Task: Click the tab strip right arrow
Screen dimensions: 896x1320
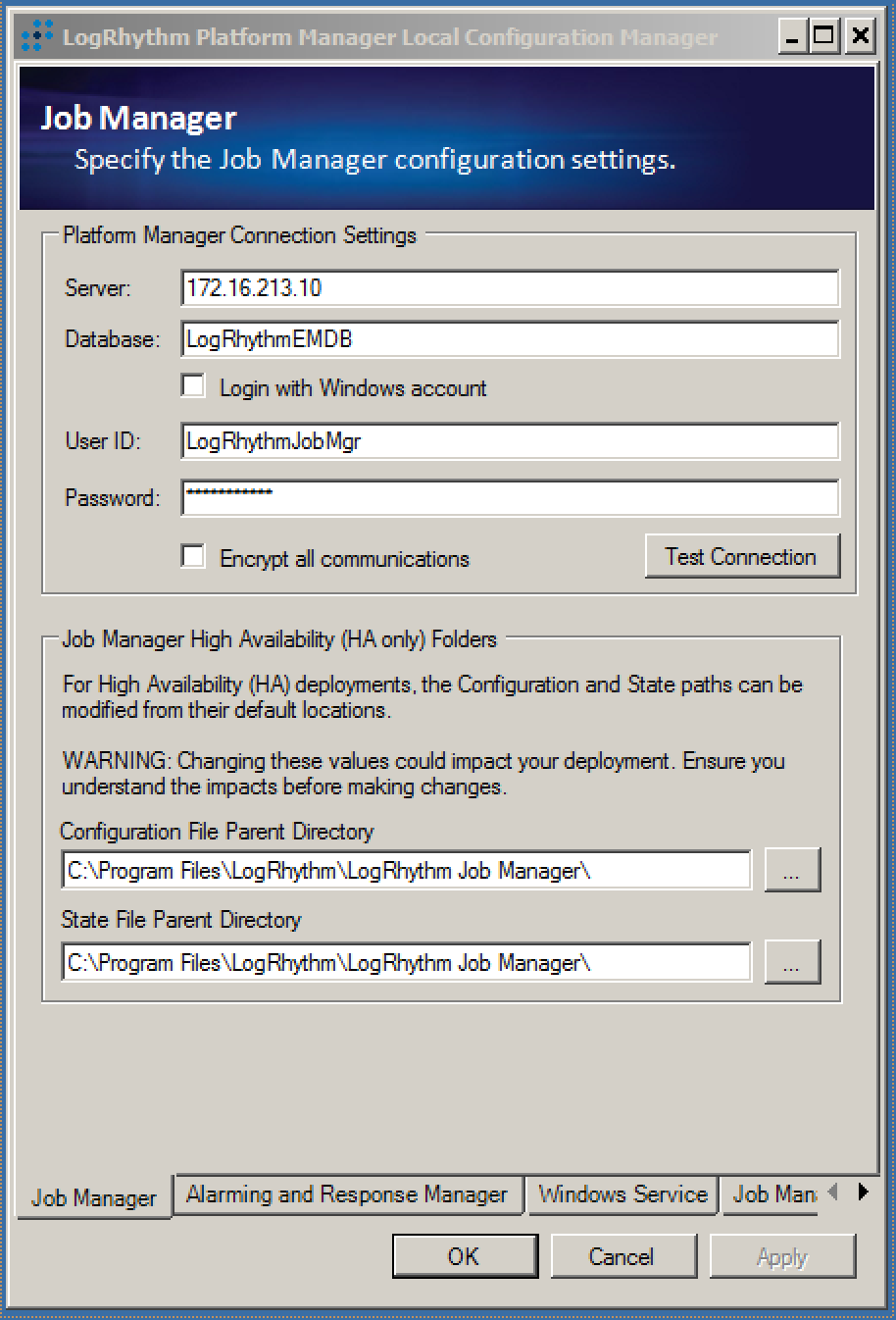Action: (863, 1193)
